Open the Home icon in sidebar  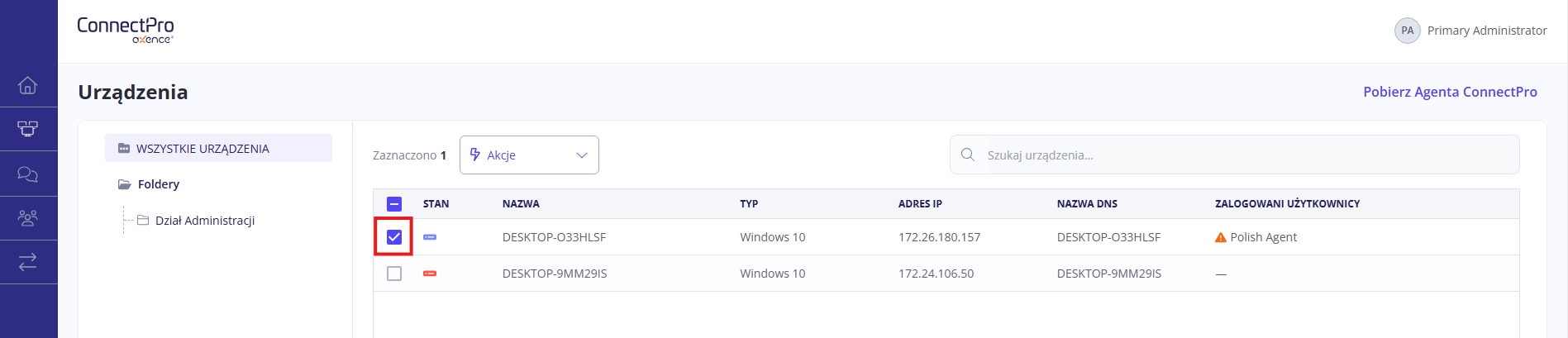point(28,85)
